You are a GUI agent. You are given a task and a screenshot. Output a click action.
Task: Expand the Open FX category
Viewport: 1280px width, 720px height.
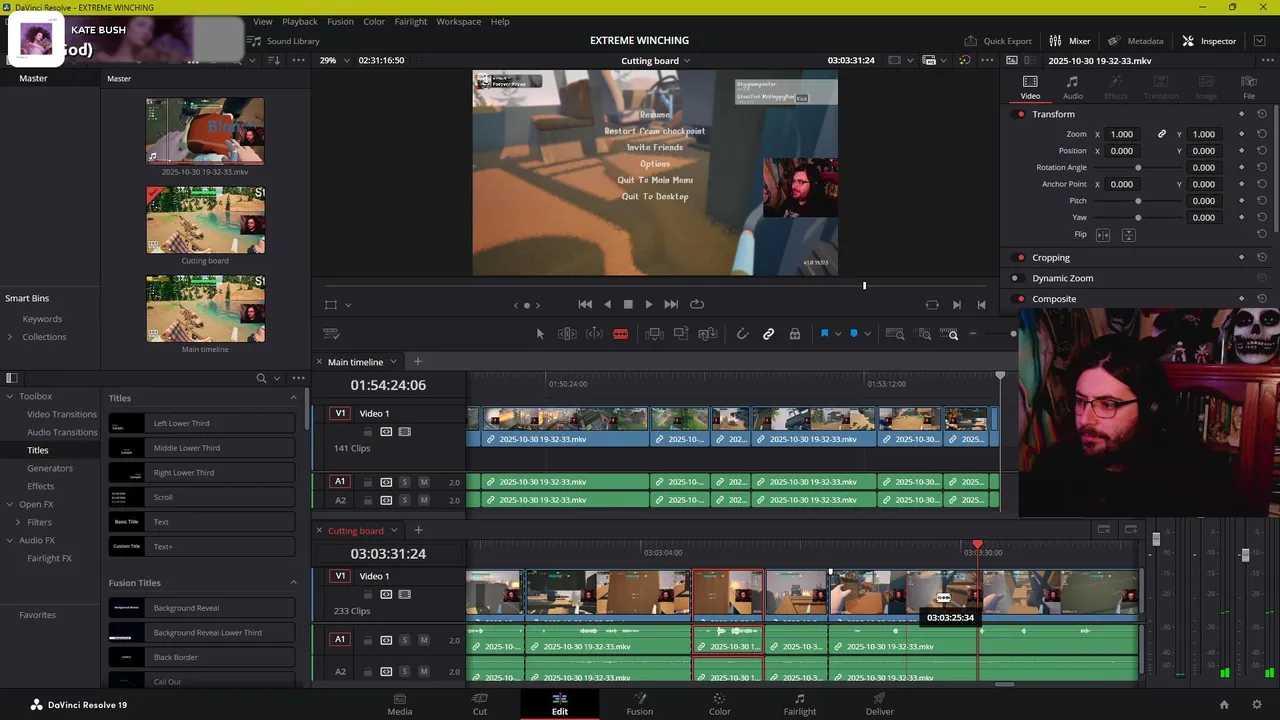click(x=10, y=505)
